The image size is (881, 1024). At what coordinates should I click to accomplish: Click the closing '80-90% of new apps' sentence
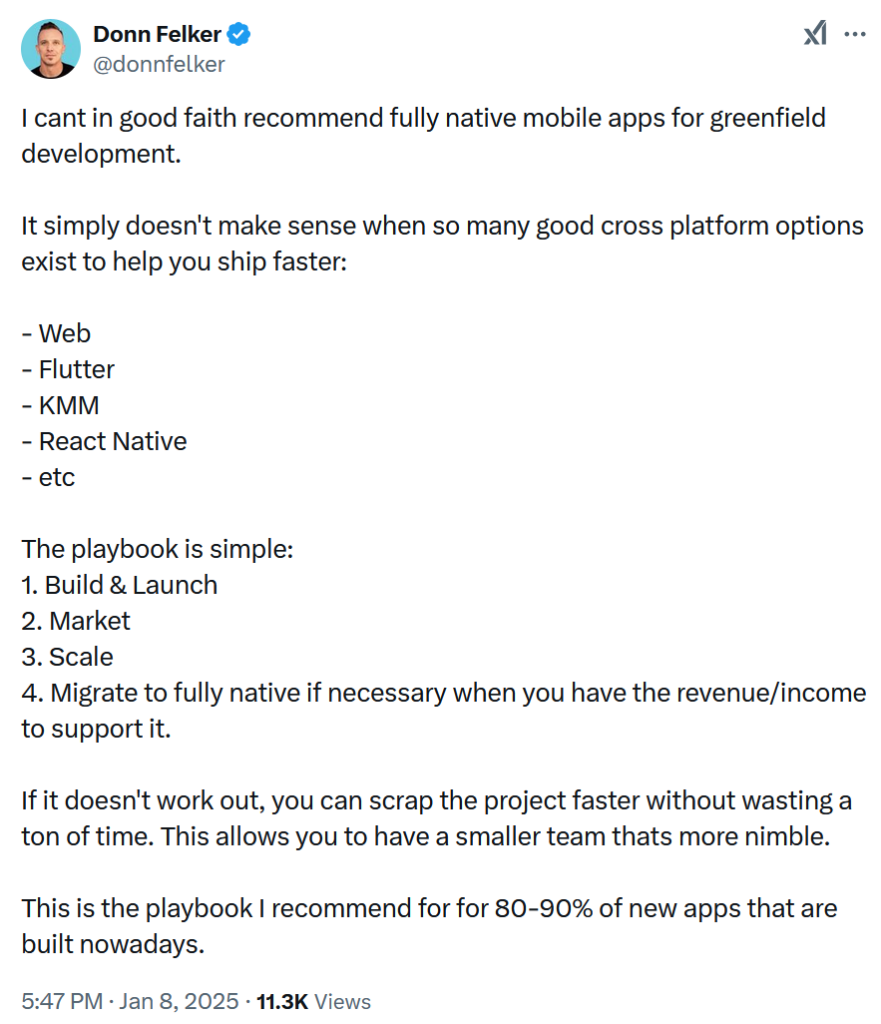click(x=429, y=926)
